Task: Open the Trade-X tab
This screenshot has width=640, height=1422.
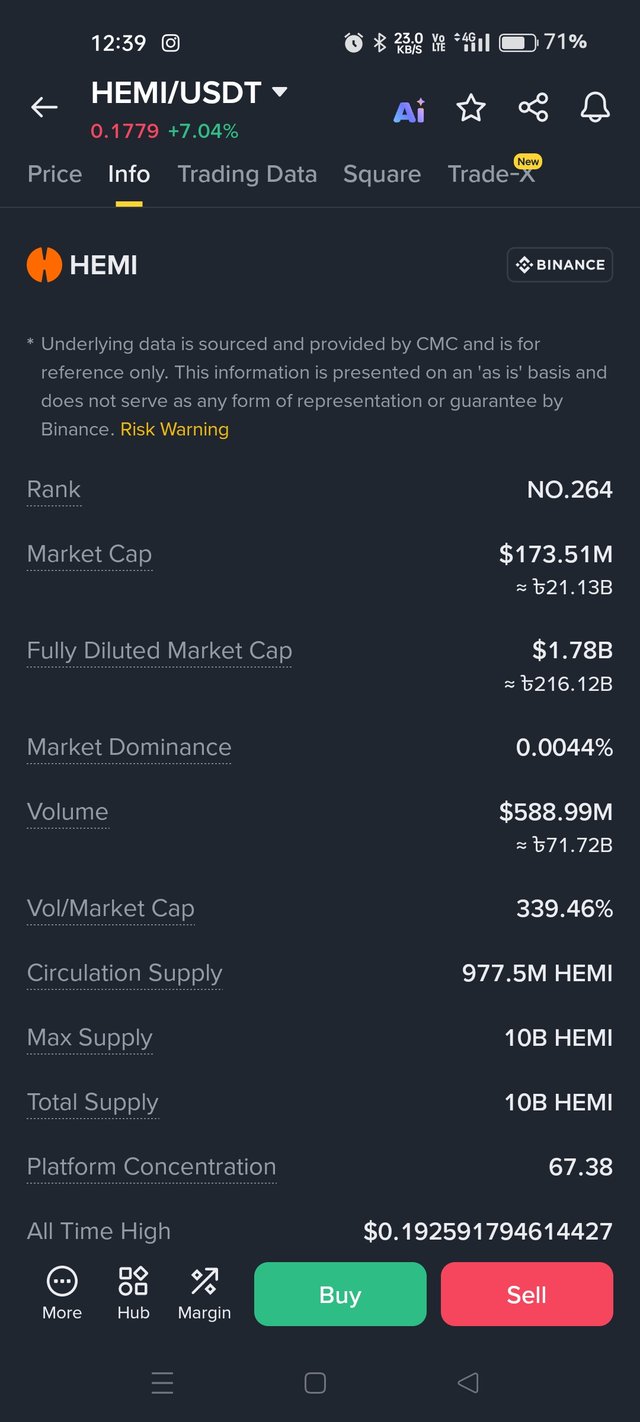Action: [x=492, y=173]
